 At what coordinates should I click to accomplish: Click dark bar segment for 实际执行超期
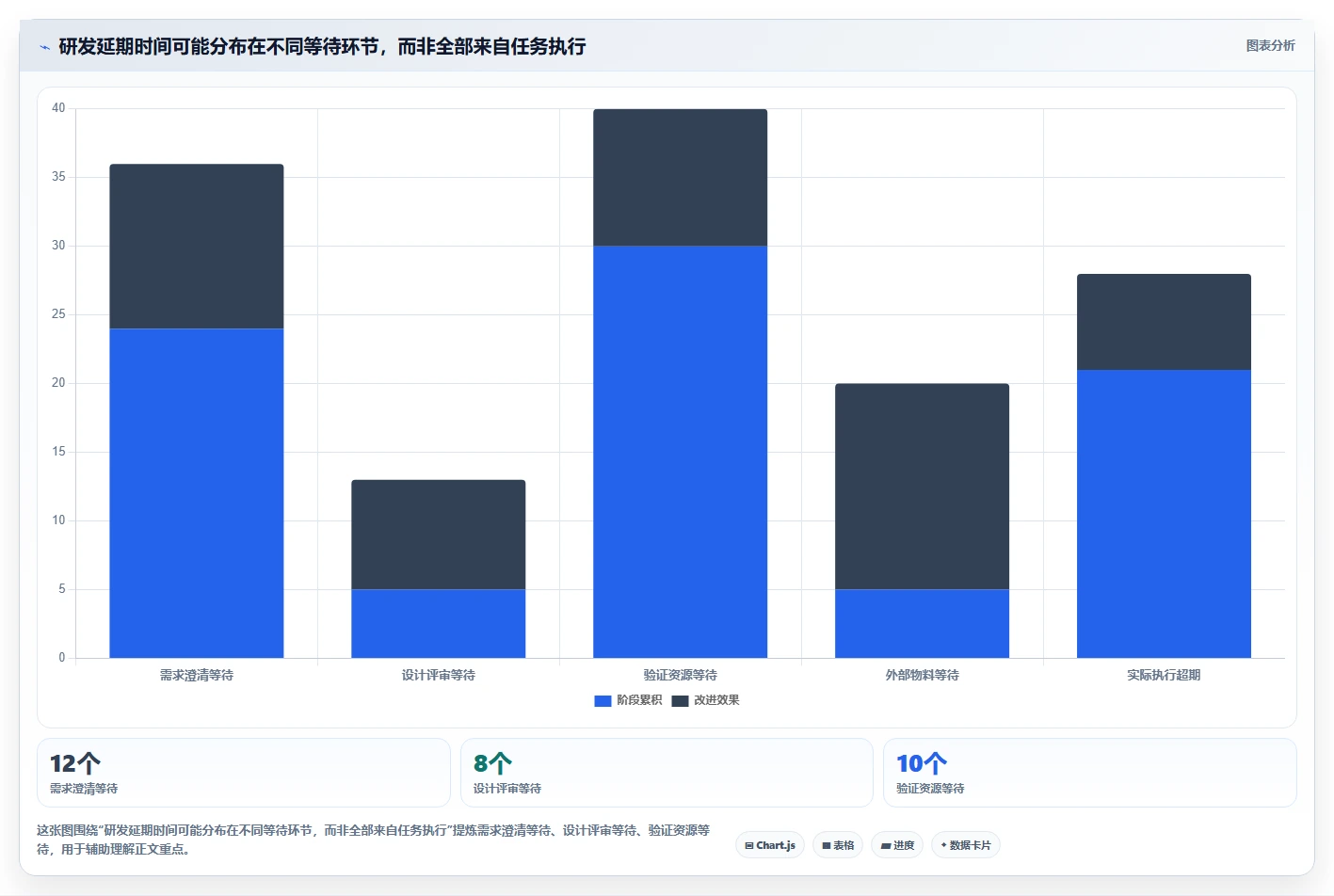1165,322
